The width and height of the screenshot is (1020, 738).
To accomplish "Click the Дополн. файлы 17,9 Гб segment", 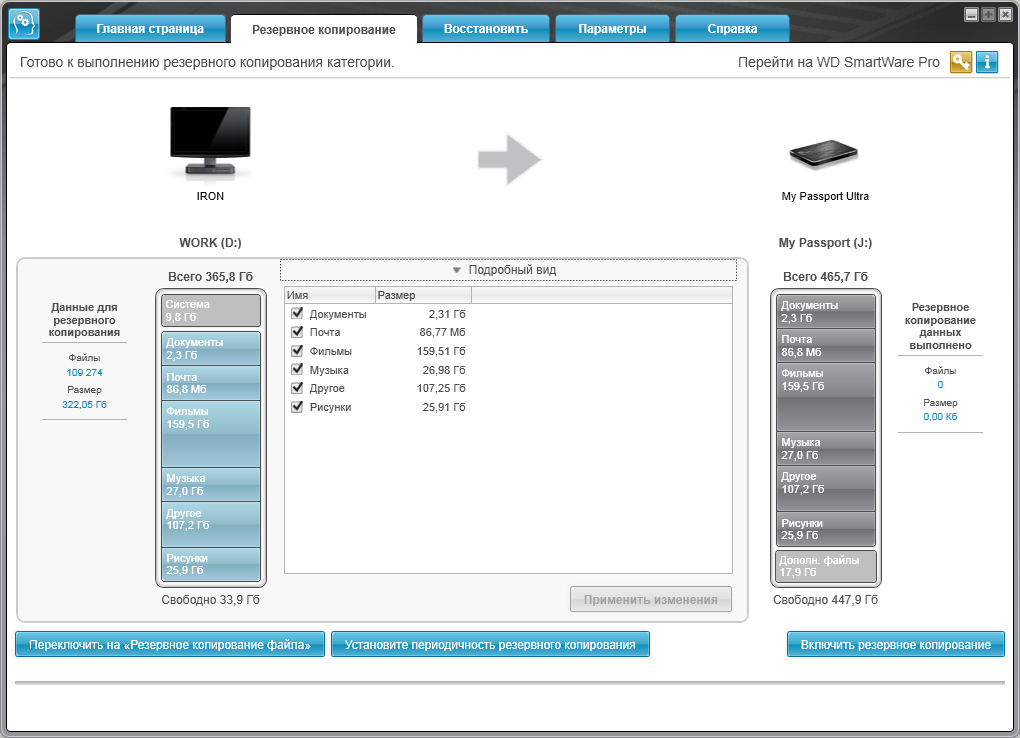I will 826,566.
